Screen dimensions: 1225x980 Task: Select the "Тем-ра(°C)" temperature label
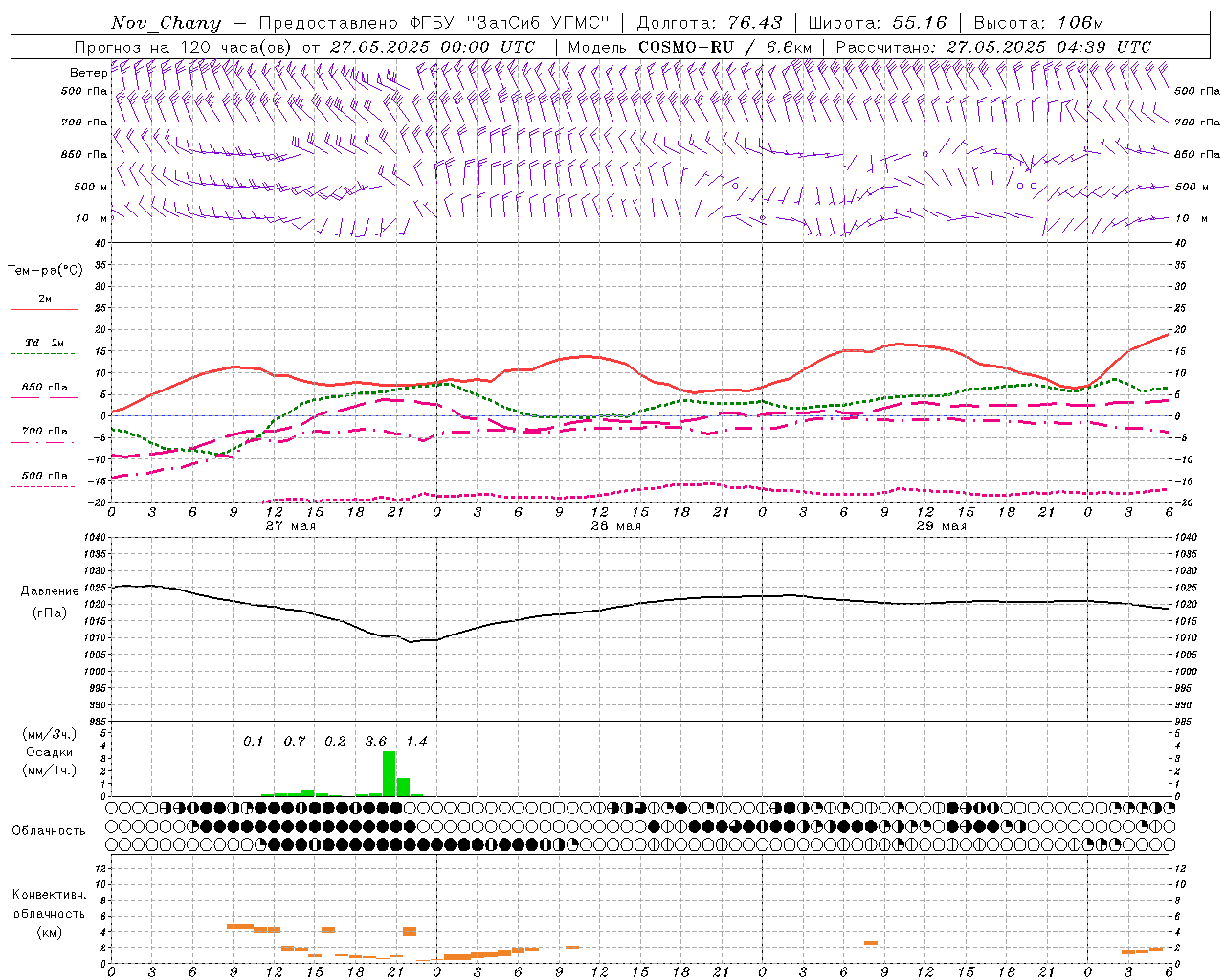pos(45,271)
